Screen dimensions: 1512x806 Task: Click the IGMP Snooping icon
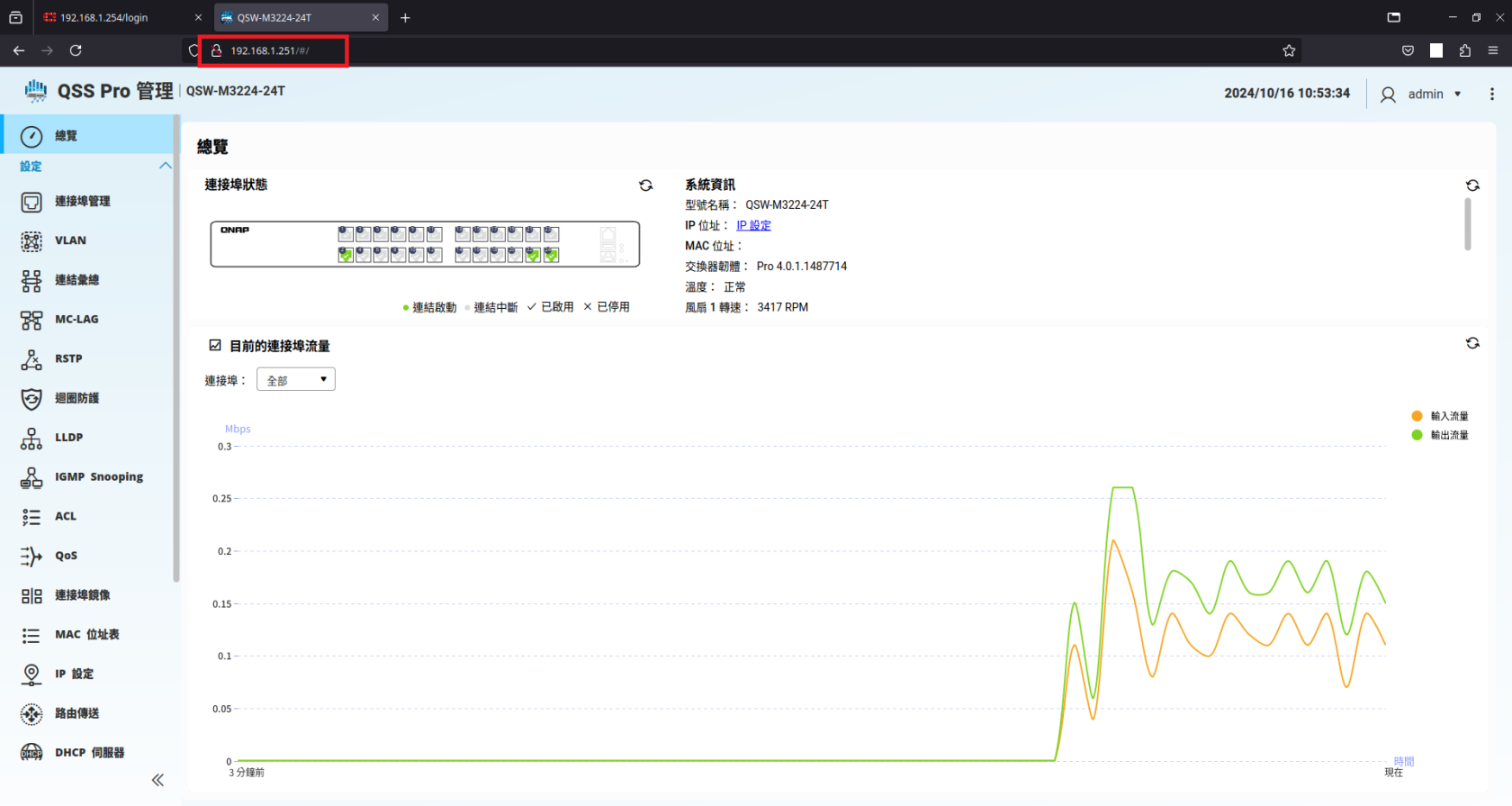(31, 477)
